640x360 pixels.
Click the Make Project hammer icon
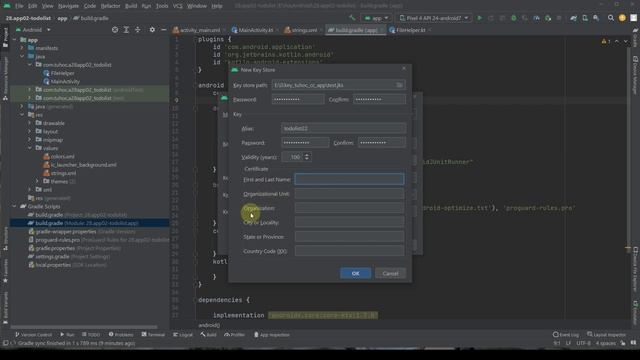tap(352, 18)
